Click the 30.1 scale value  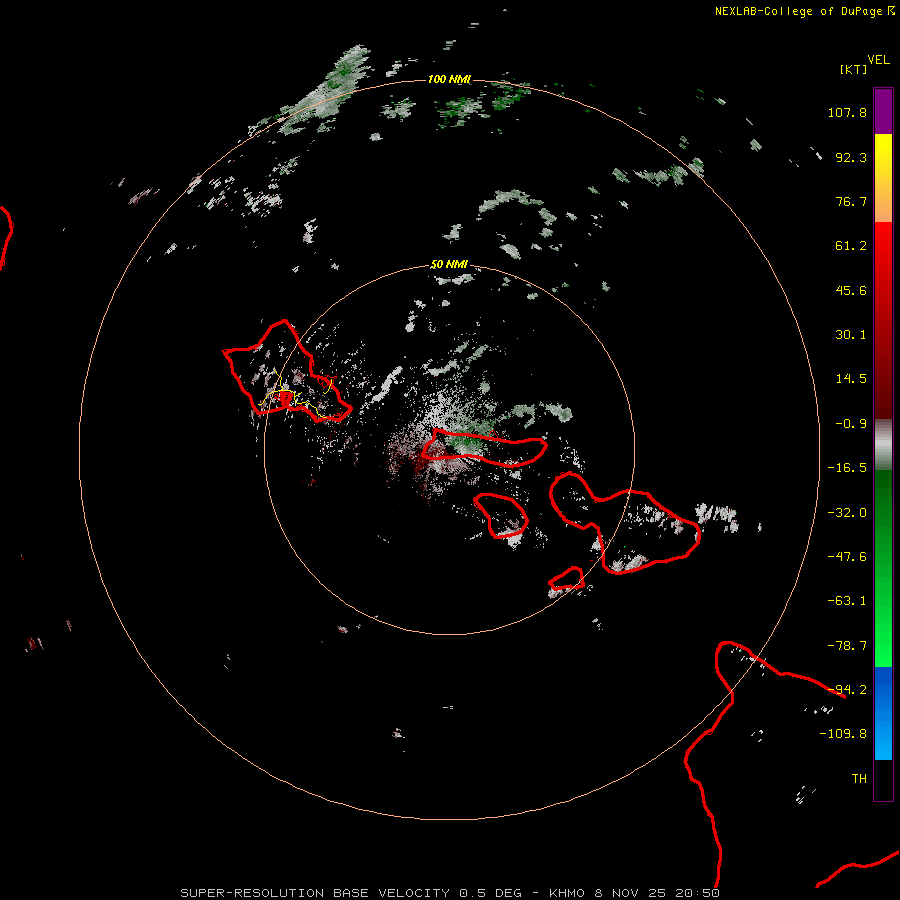tap(851, 335)
